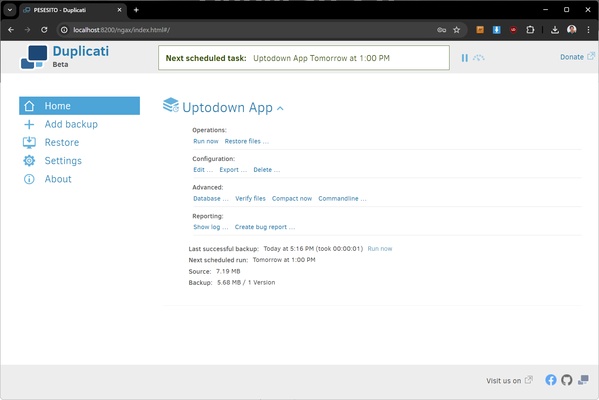Reload the page
Image resolution: width=599 pixels, height=400 pixels.
[x=44, y=30]
